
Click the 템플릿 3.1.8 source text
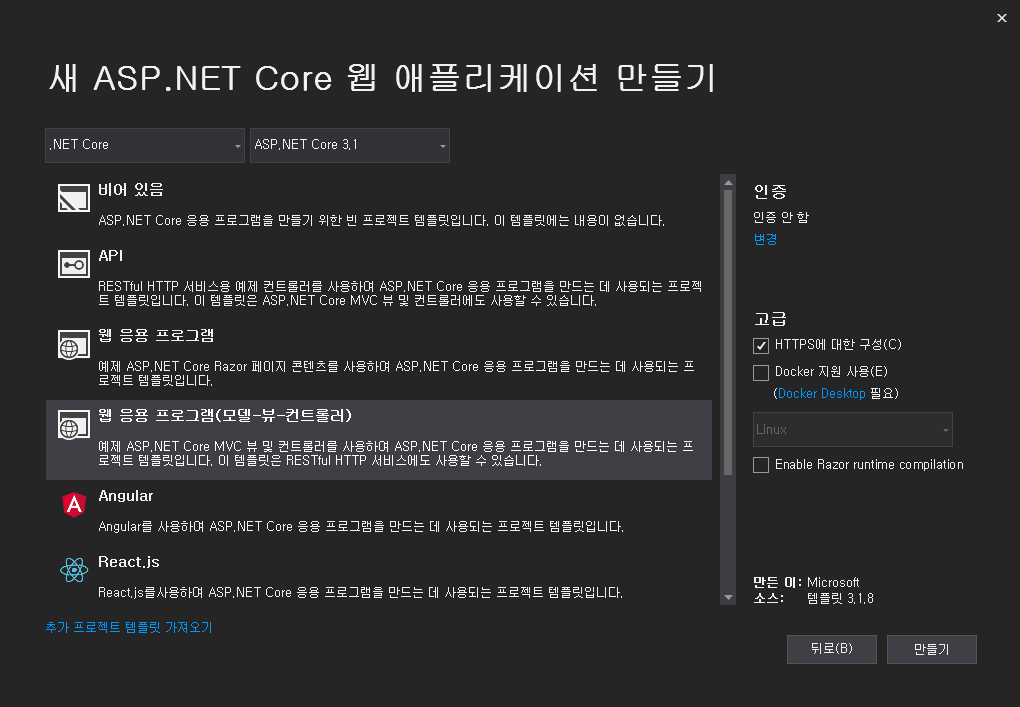pyautogui.click(x=840, y=598)
